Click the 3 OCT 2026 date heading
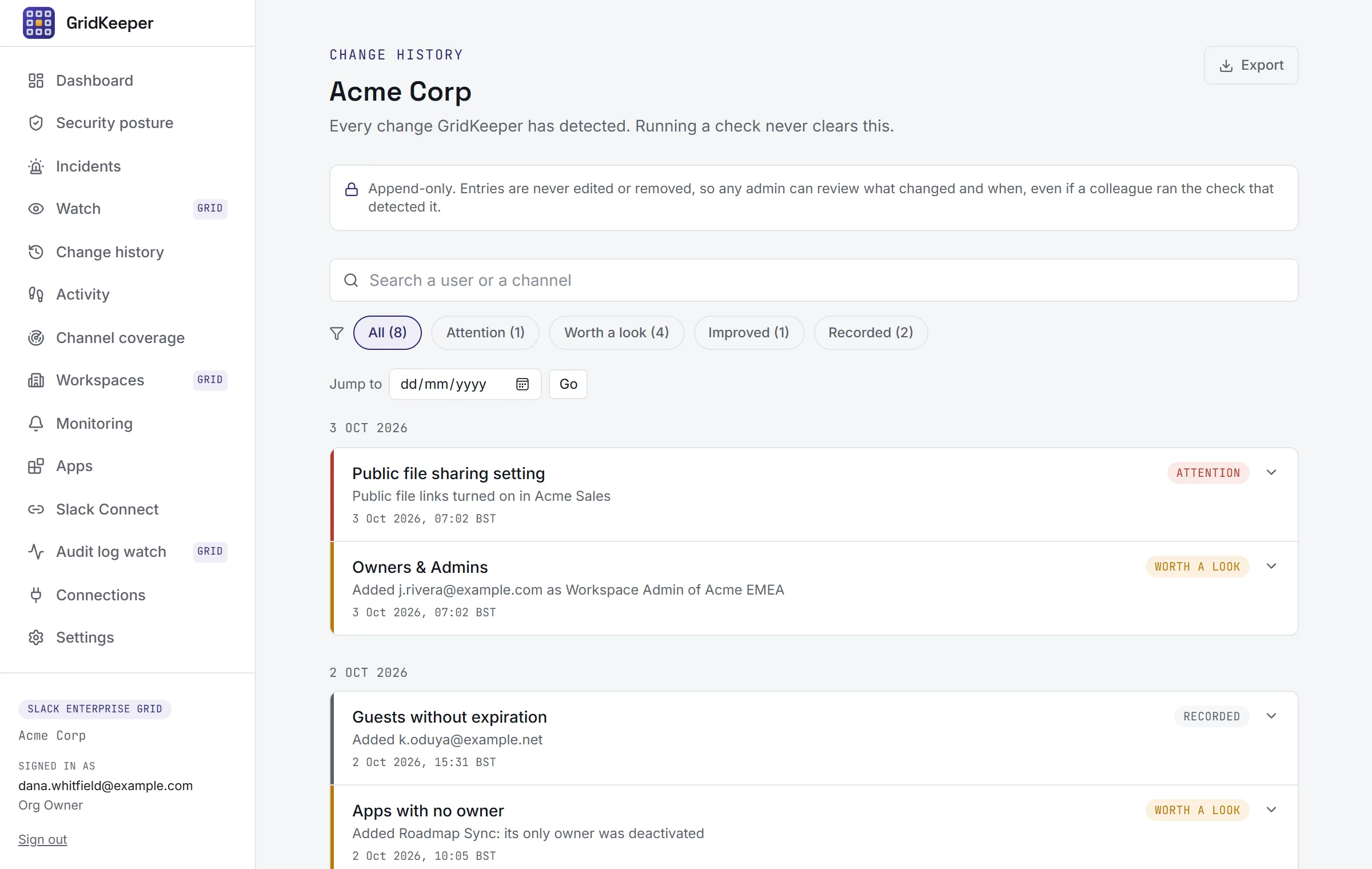This screenshot has width=1372, height=869. coord(368,428)
